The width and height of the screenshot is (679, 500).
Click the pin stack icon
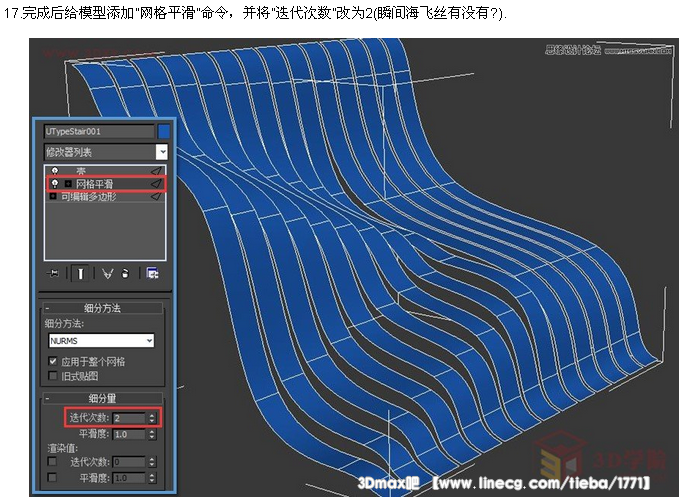coord(52,274)
